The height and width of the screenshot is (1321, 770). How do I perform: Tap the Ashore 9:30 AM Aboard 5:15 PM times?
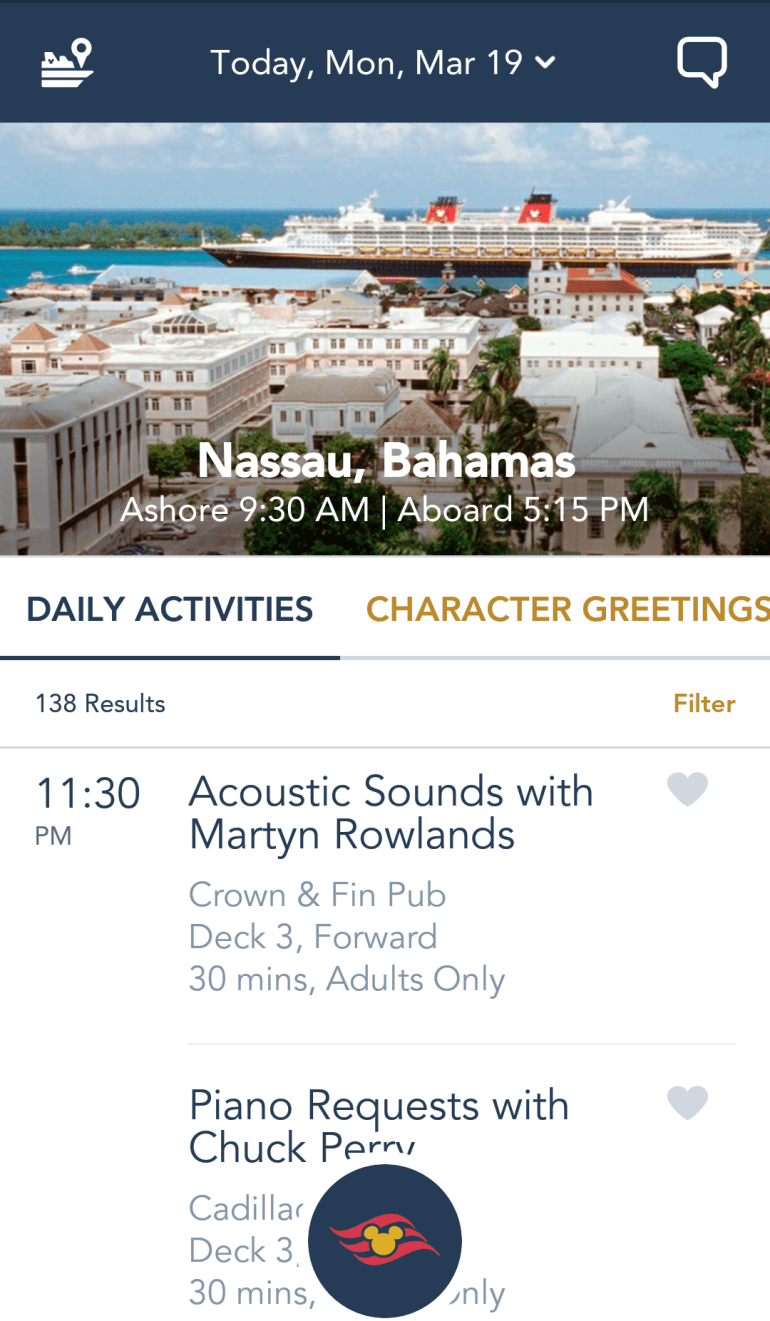tap(385, 511)
